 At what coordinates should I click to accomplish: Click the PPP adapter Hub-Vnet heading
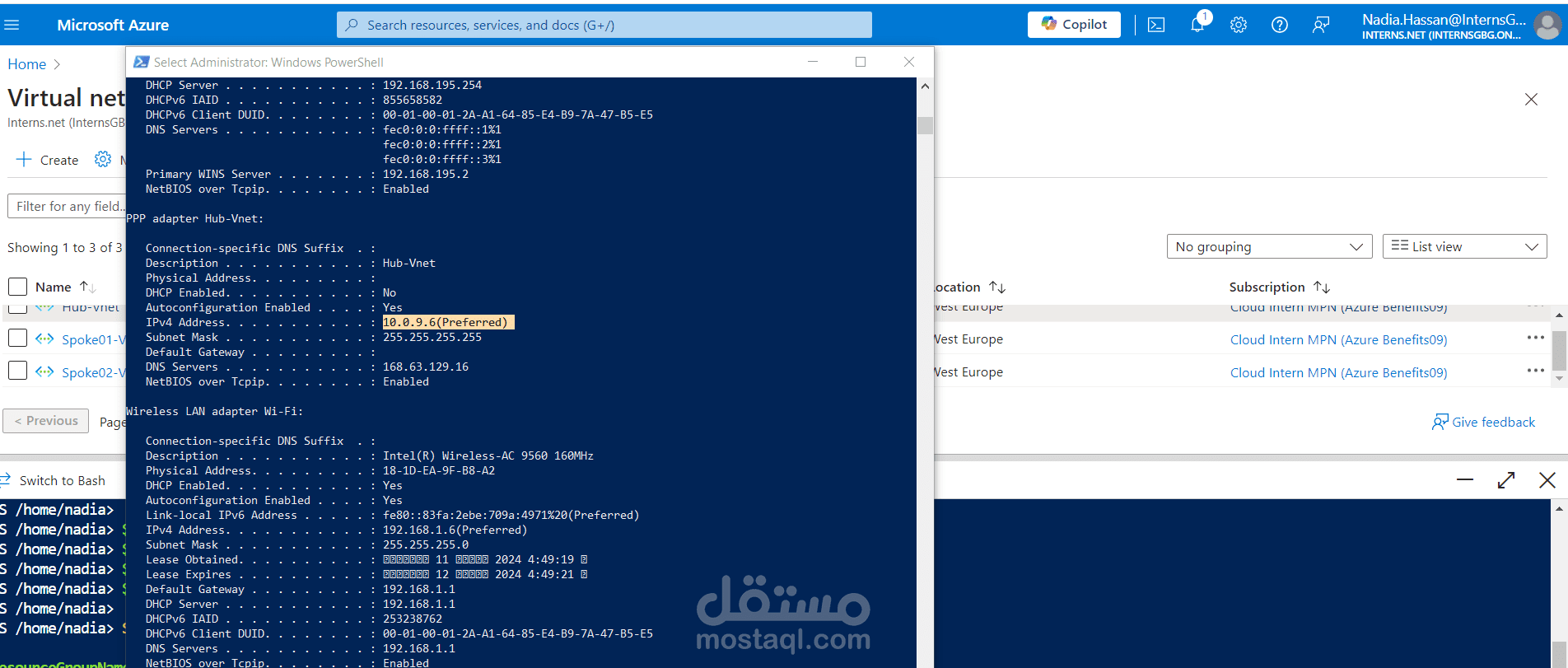coord(194,218)
